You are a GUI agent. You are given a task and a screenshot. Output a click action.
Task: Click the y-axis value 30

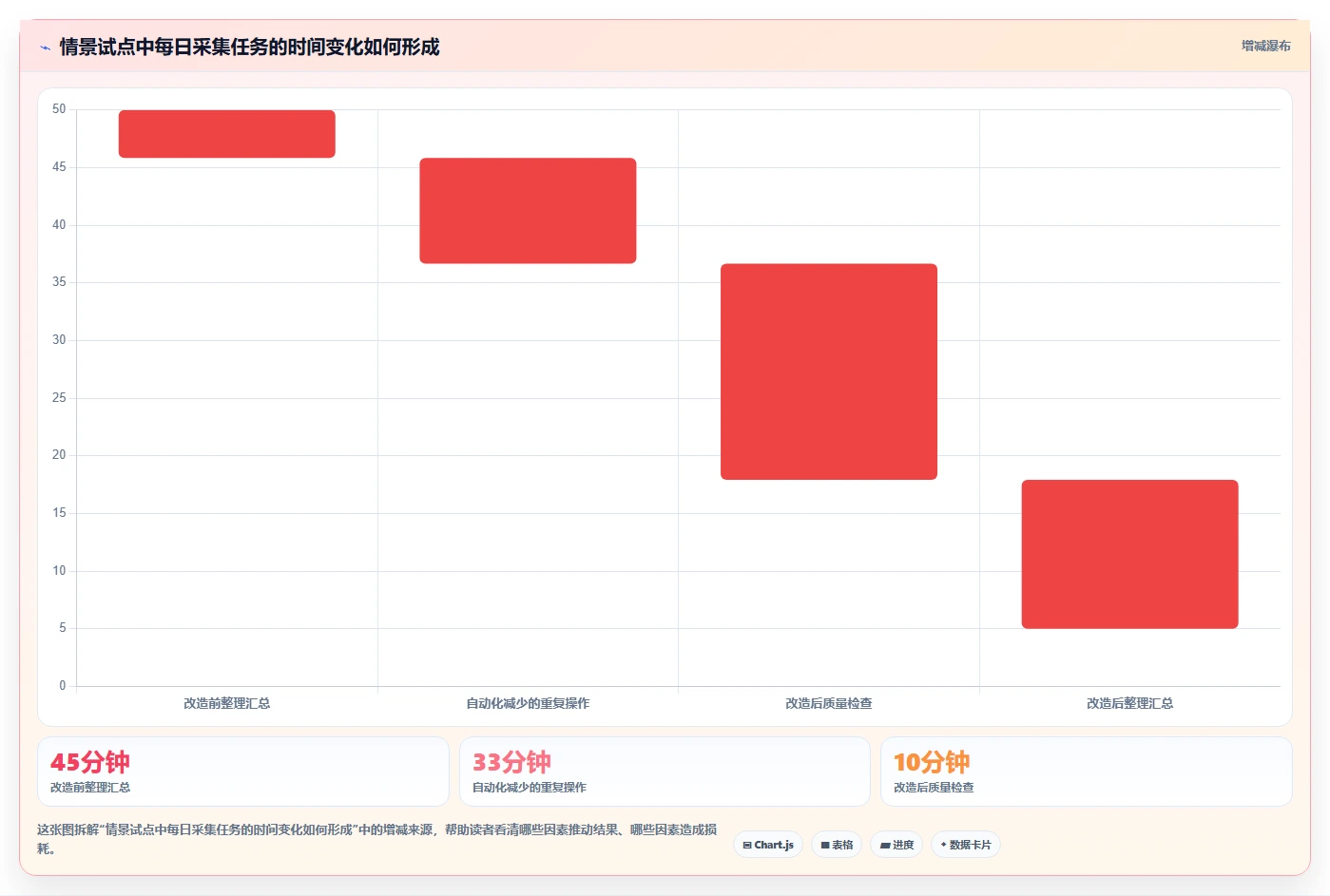tap(59, 340)
